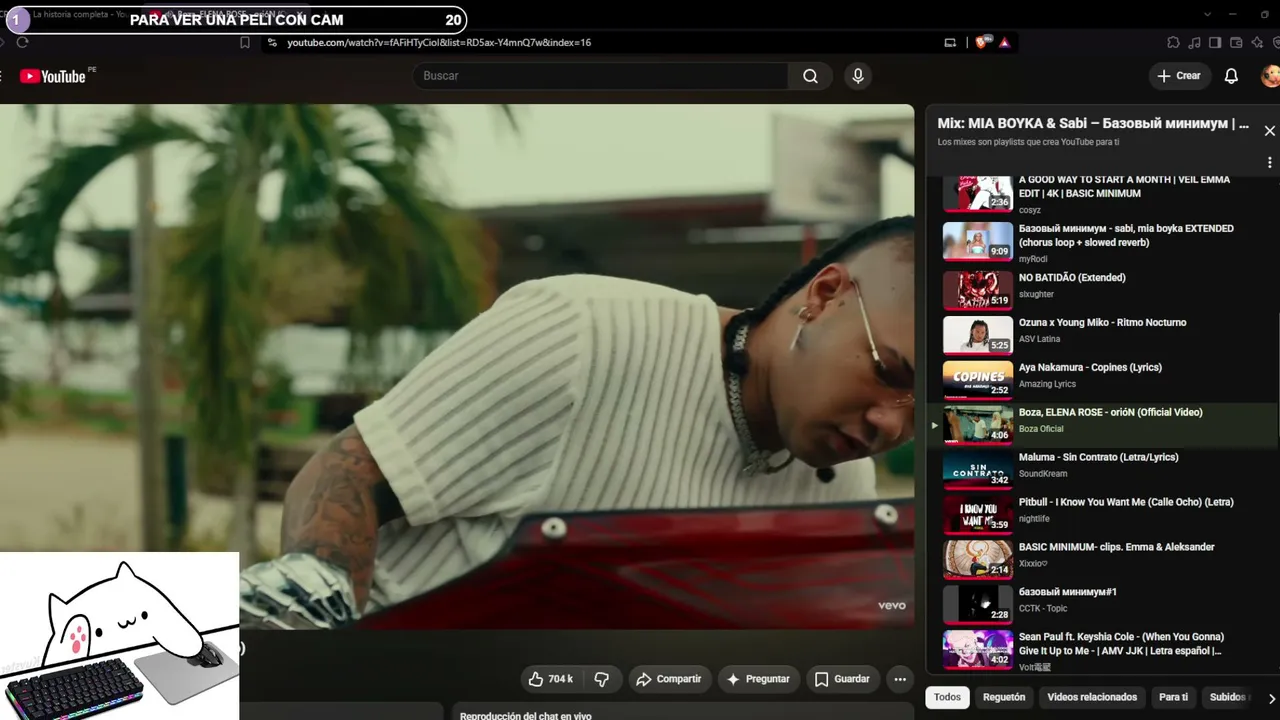
Task: Select the Todos filter chip
Action: [947, 697]
